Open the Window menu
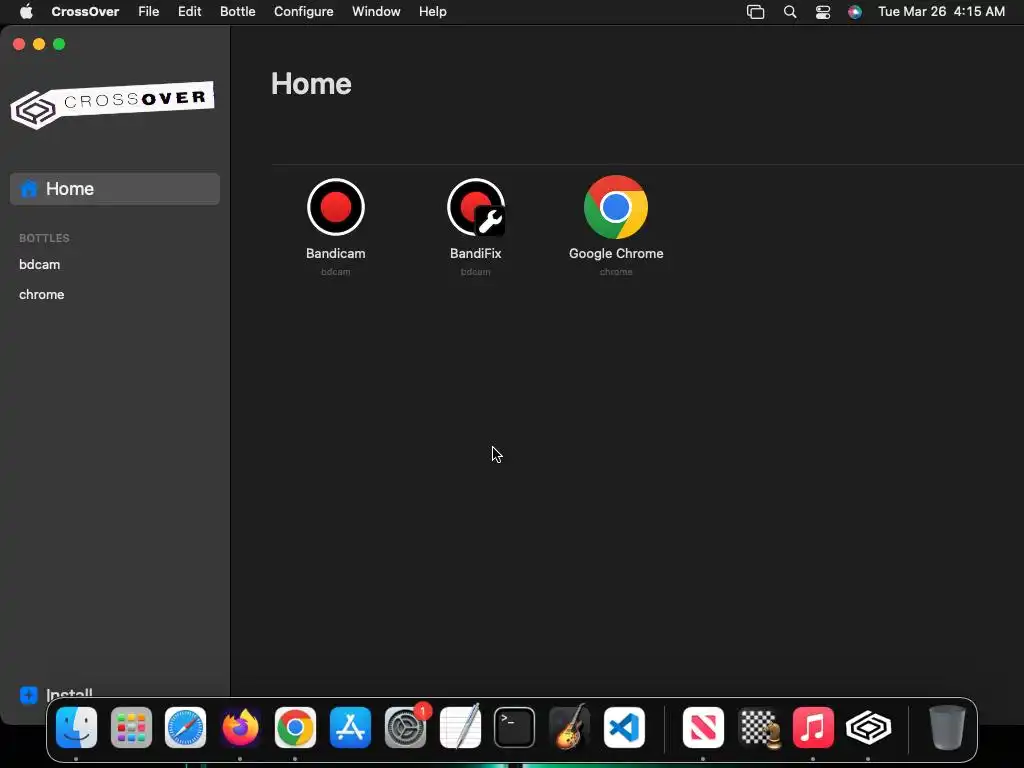The width and height of the screenshot is (1024, 768). point(376,12)
